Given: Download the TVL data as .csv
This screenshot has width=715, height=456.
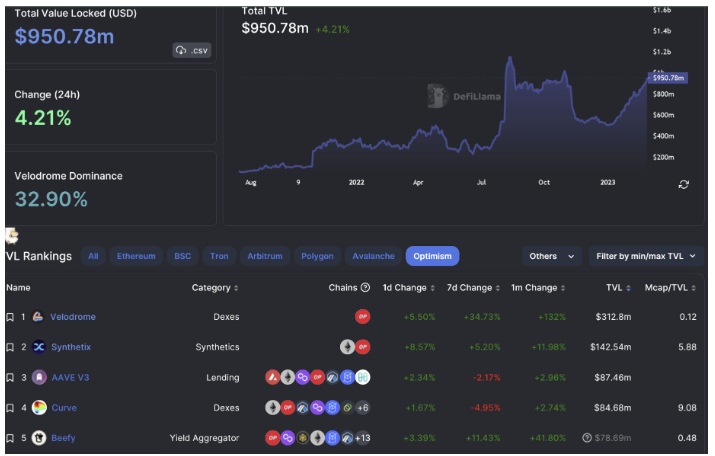Looking at the screenshot, I should [x=192, y=50].
